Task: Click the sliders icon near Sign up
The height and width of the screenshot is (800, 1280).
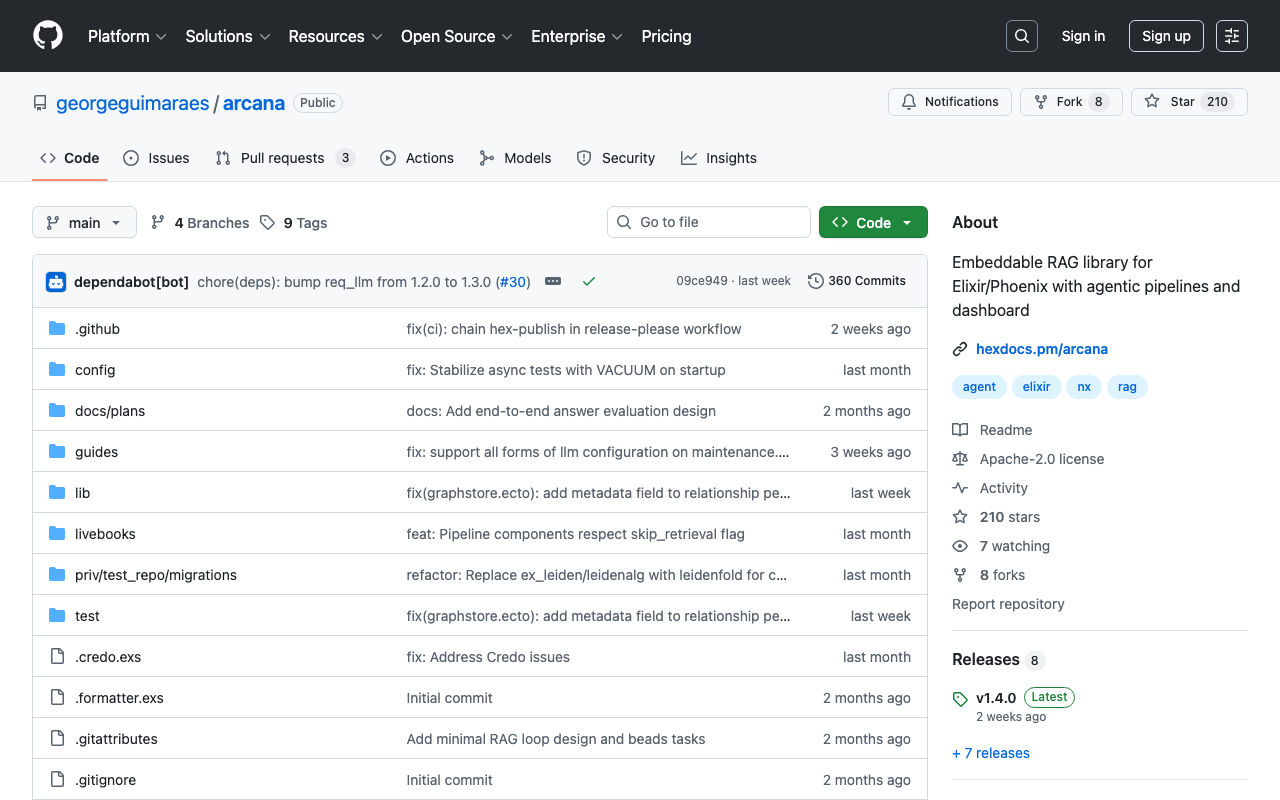Action: tap(1231, 35)
